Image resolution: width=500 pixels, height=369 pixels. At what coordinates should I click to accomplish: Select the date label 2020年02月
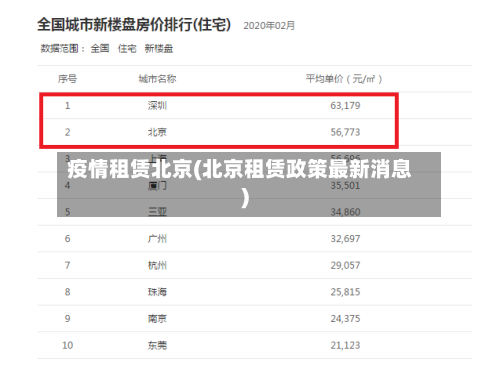269,26
